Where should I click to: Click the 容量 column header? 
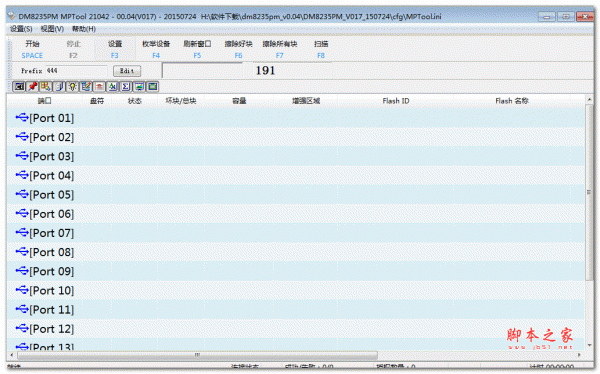tap(239, 101)
